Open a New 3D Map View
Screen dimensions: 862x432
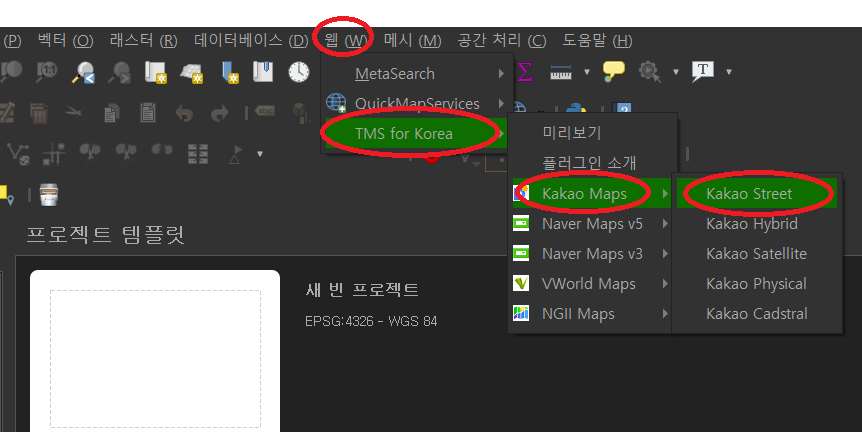pos(192,73)
